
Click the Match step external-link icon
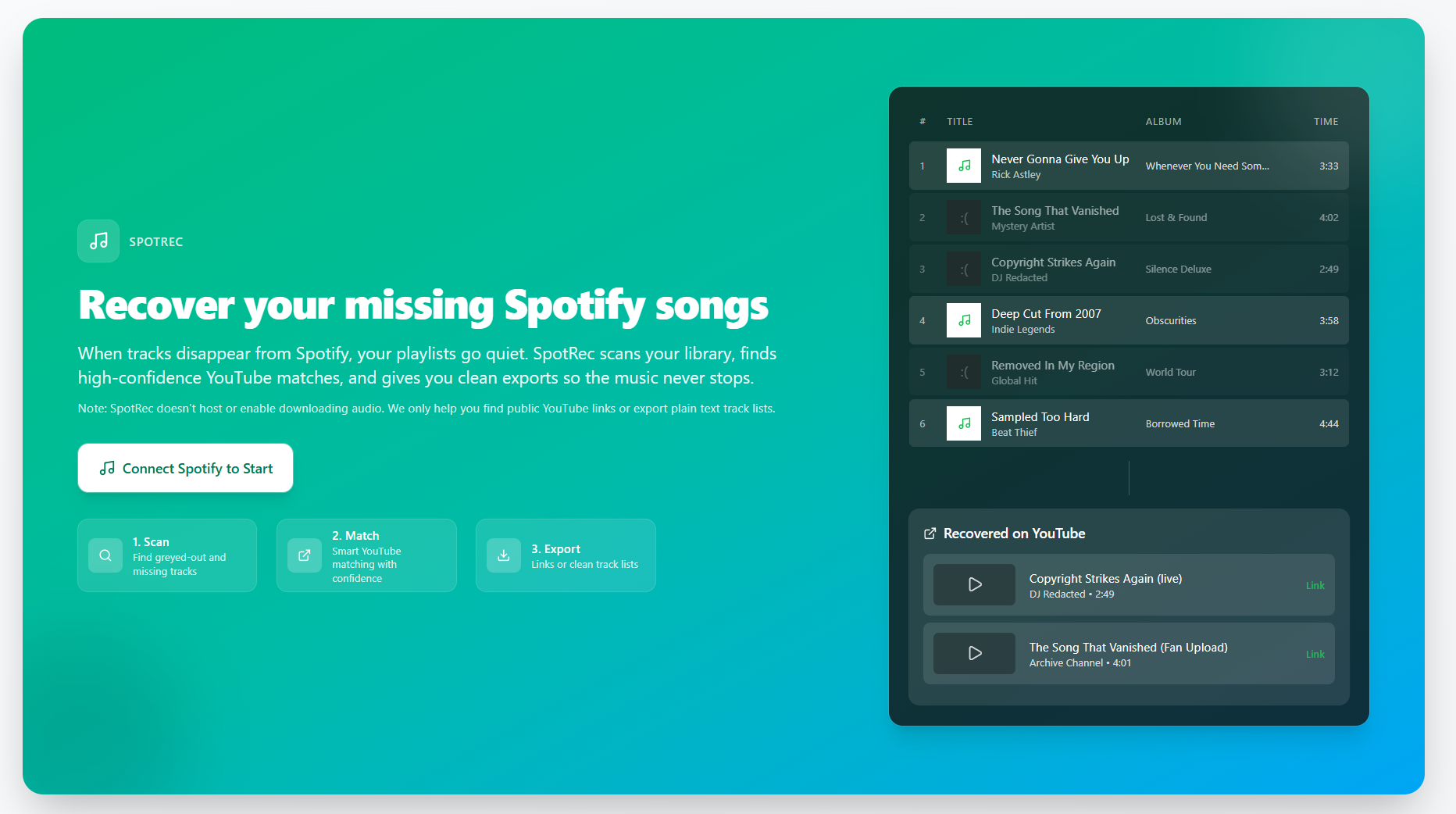pos(305,555)
